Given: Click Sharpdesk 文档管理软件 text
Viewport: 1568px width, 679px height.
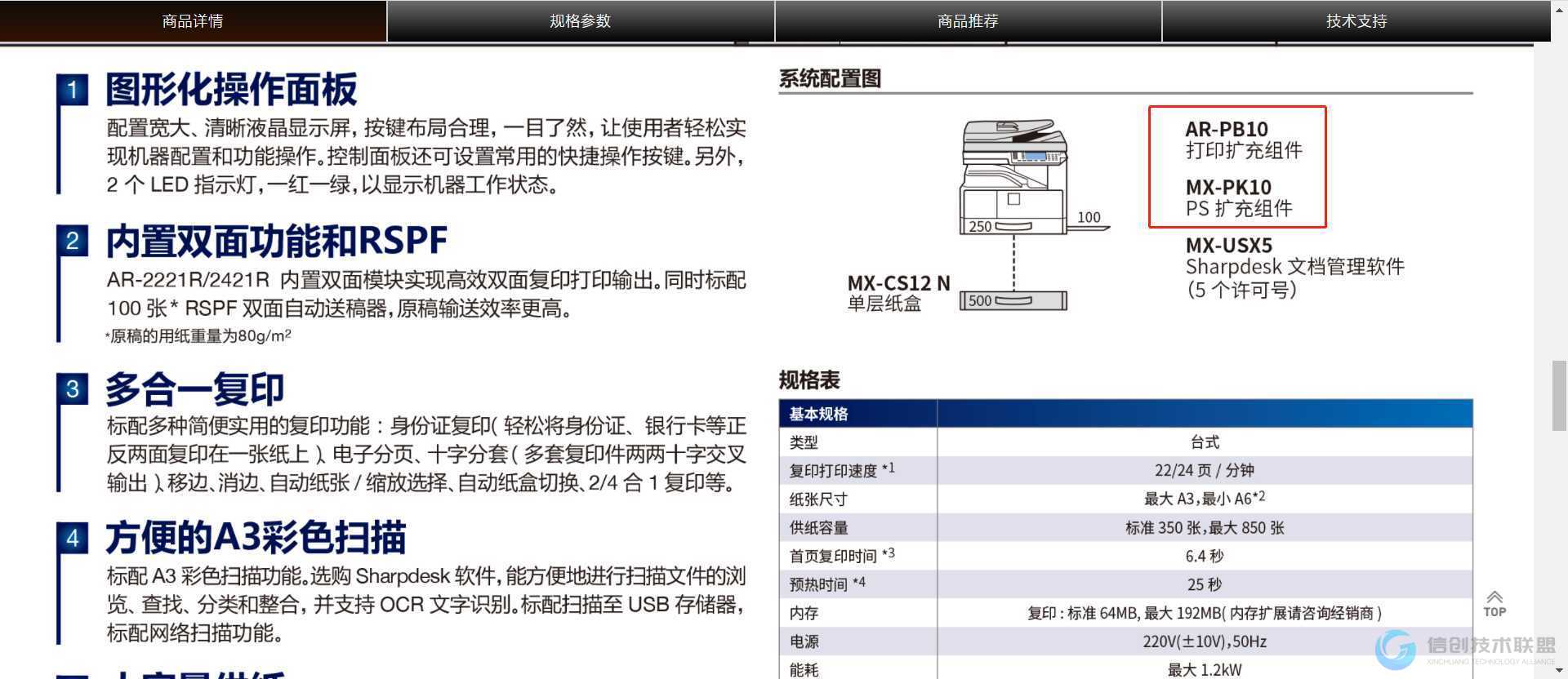Looking at the screenshot, I should pos(1295,267).
